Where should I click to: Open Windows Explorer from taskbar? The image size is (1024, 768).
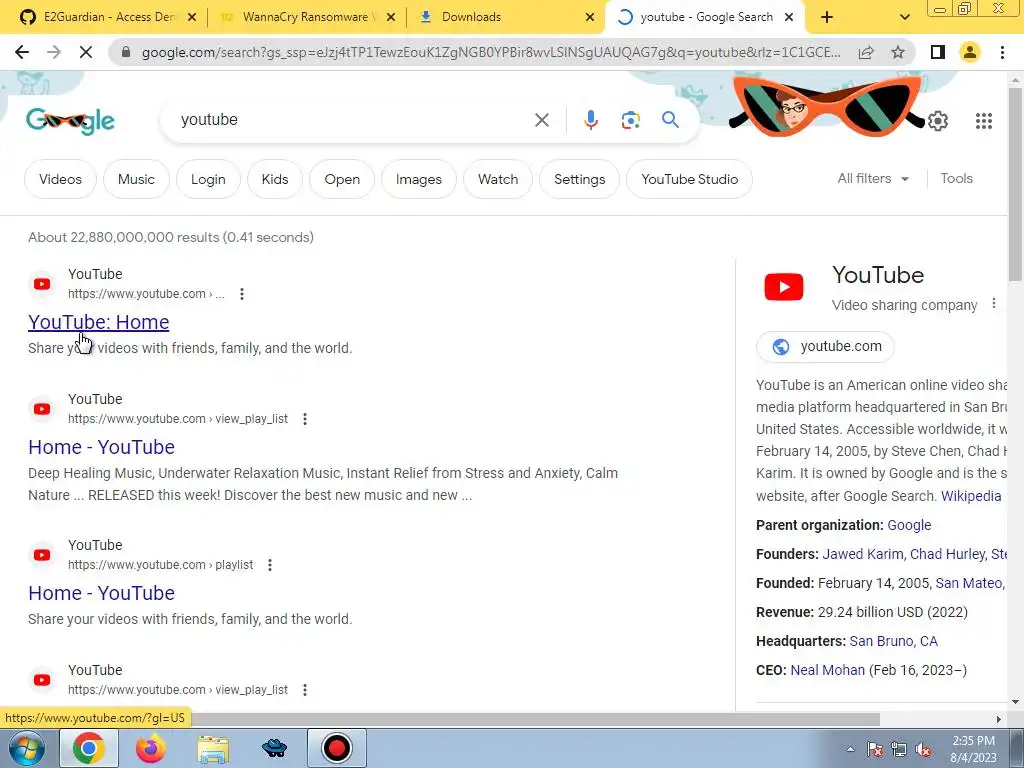click(213, 748)
